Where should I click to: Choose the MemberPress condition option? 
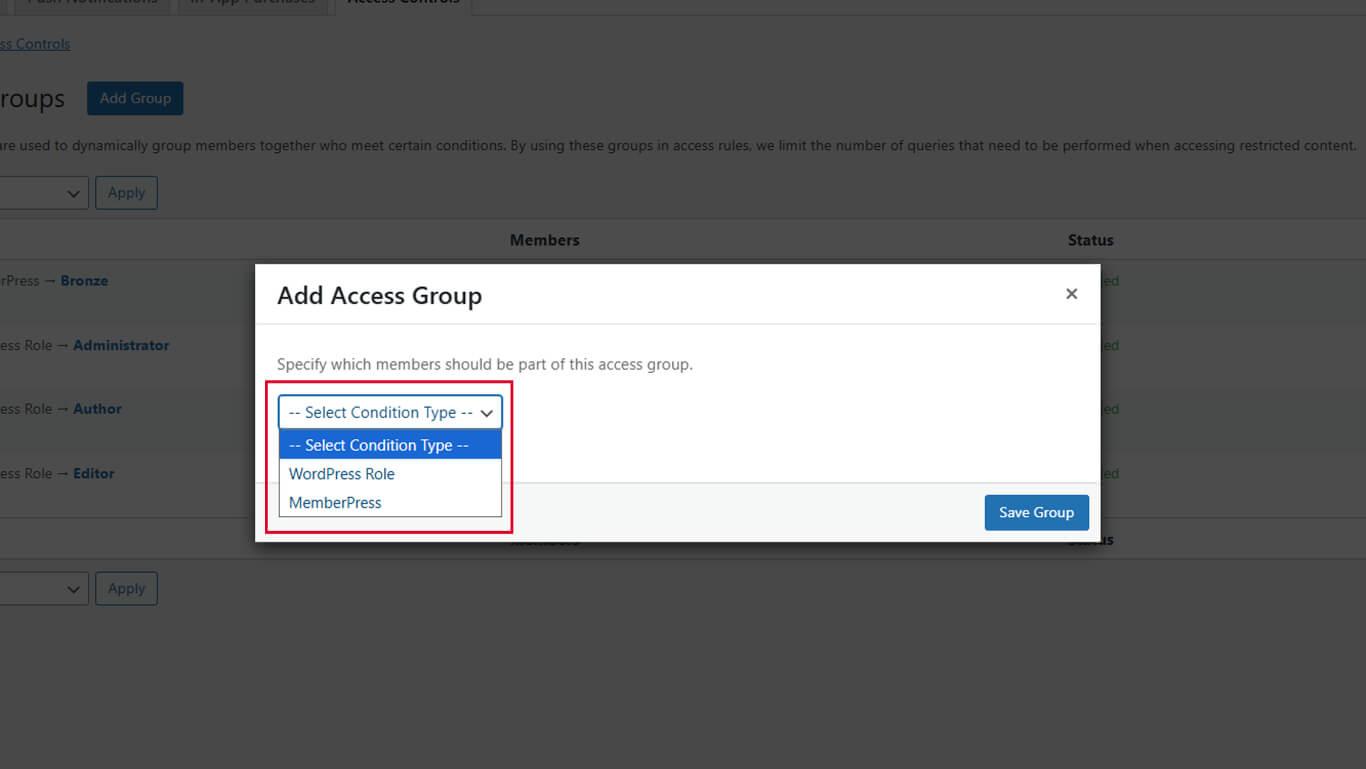[335, 503]
